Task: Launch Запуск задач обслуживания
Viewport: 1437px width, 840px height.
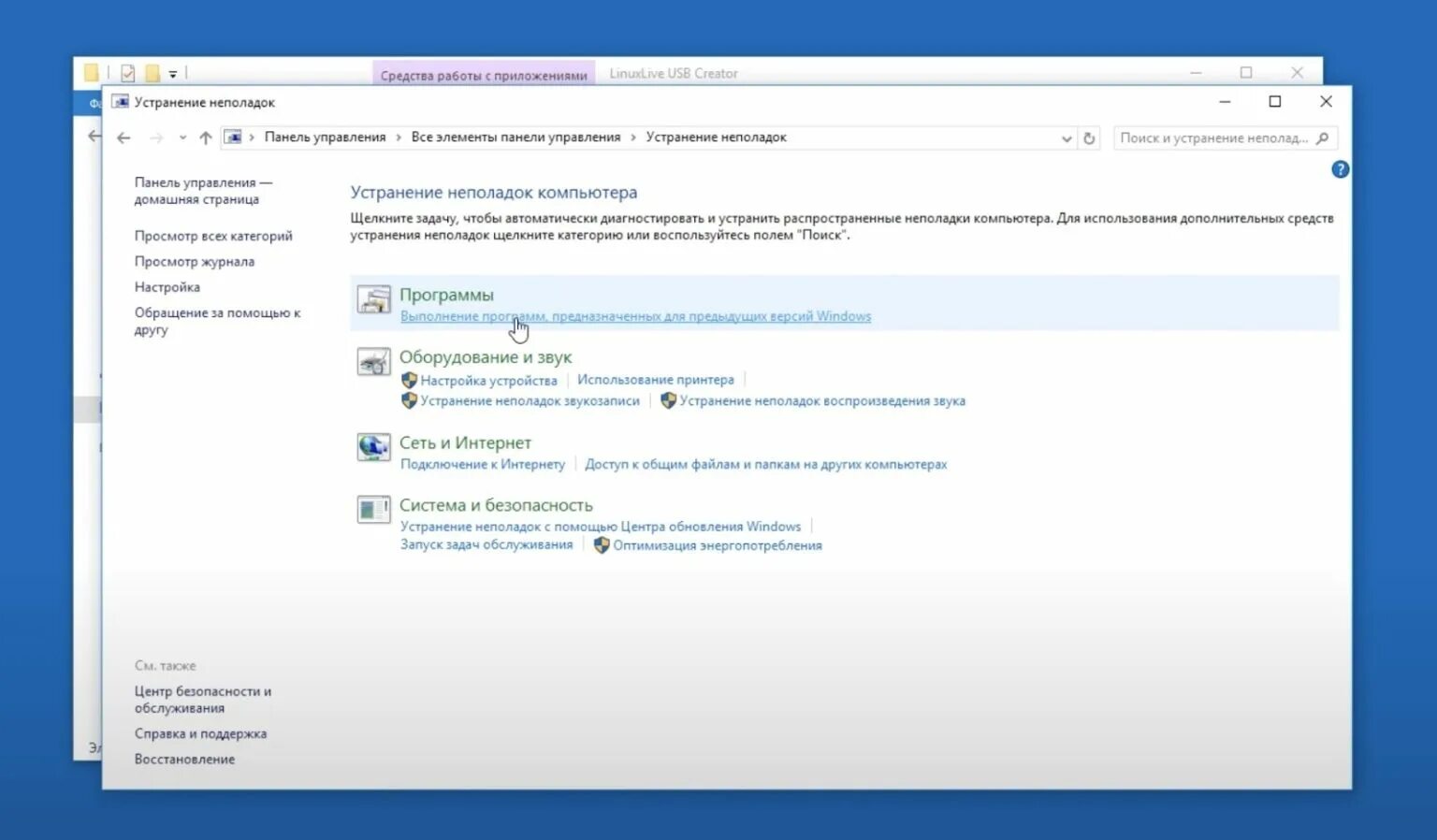Action: (x=486, y=544)
